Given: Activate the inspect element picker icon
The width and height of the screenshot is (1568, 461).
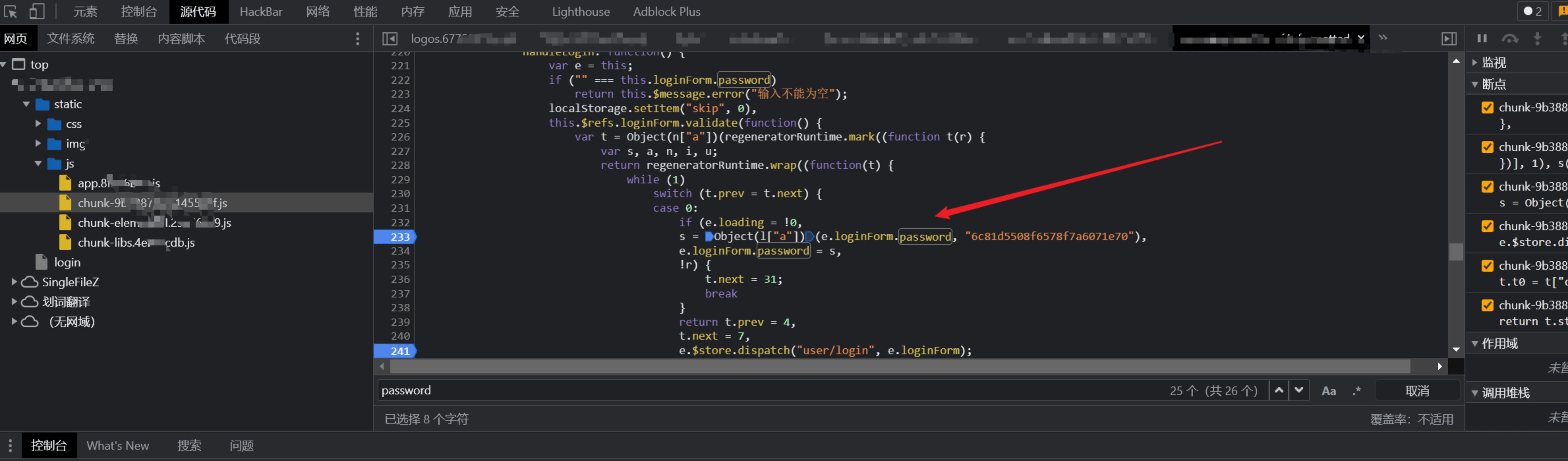Looking at the screenshot, I should coord(11,11).
